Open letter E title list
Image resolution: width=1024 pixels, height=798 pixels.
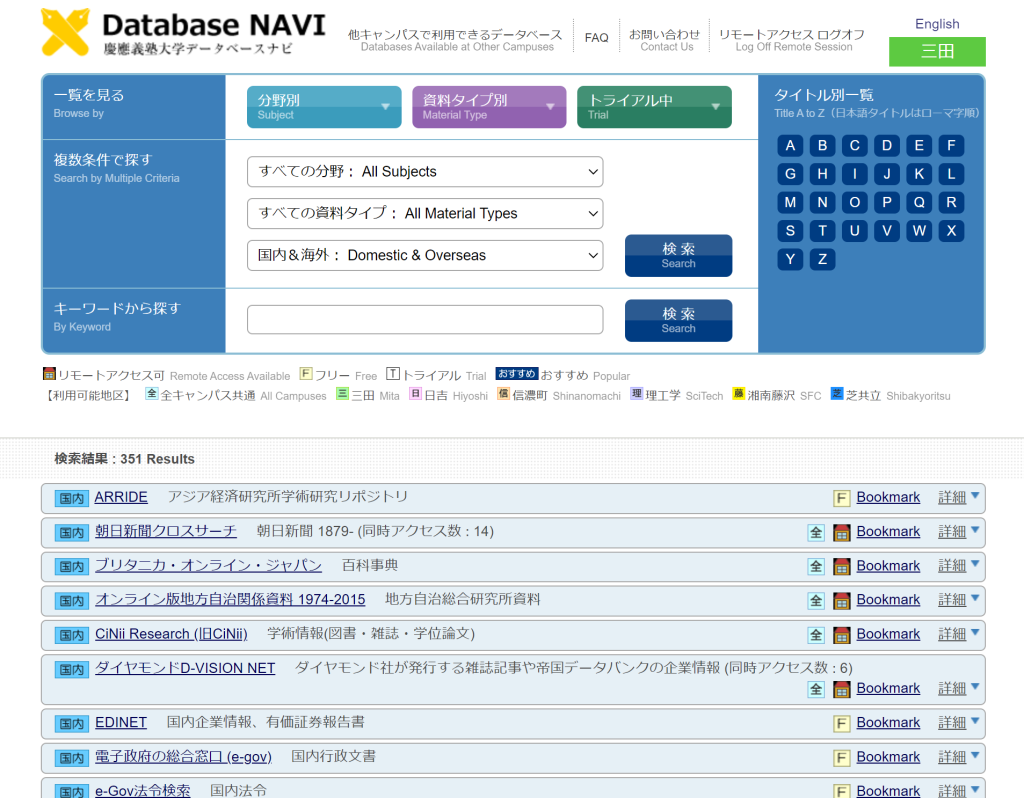tap(919, 146)
